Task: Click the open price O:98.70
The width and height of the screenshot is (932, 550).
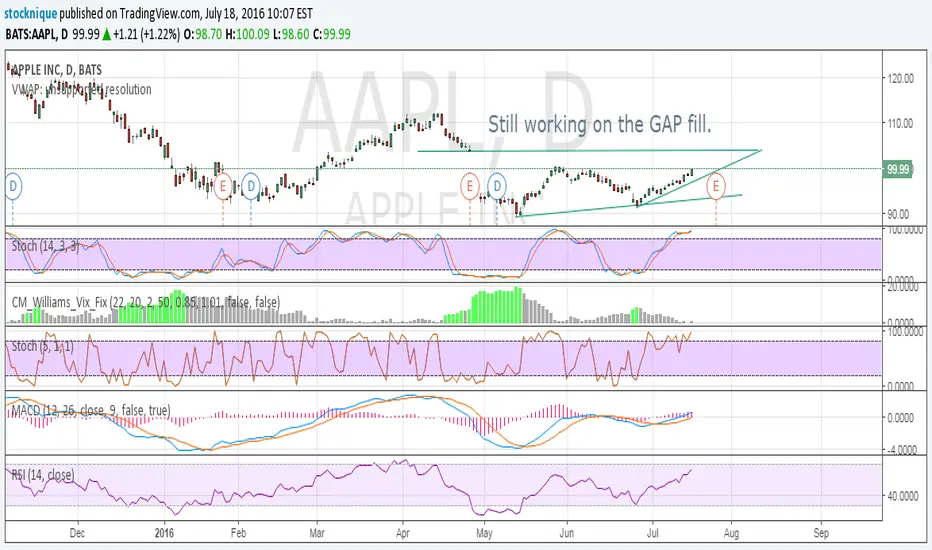Action: tap(203, 34)
